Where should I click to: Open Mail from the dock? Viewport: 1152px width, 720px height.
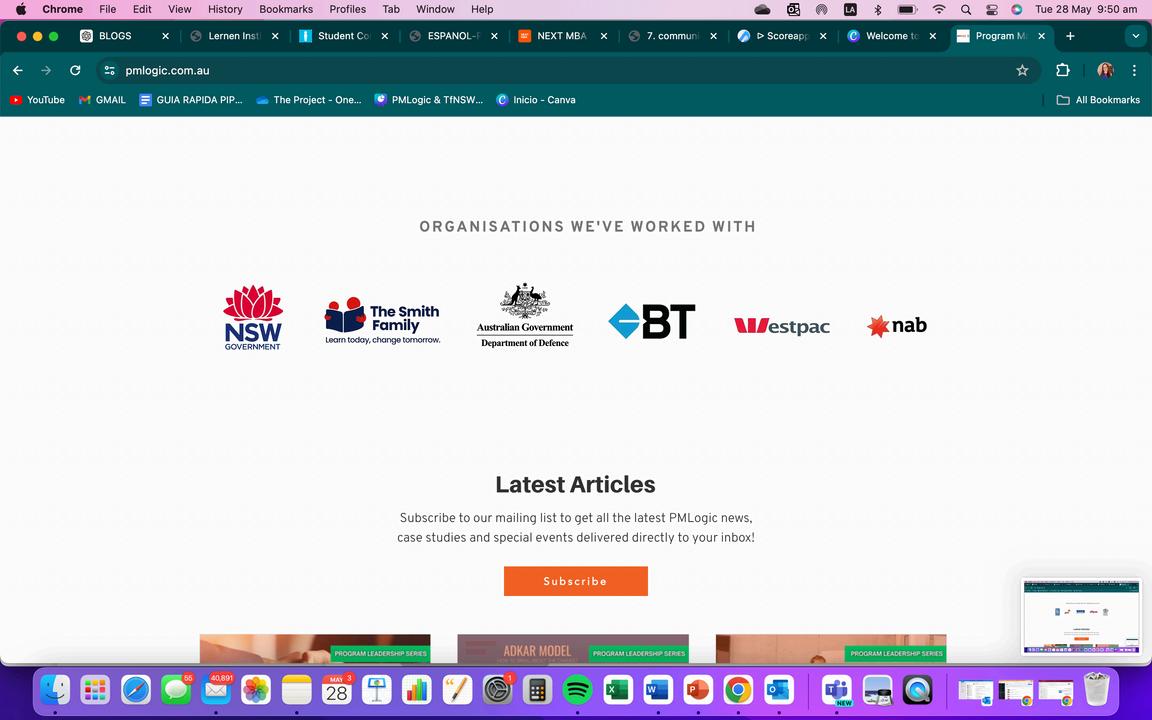(x=216, y=690)
